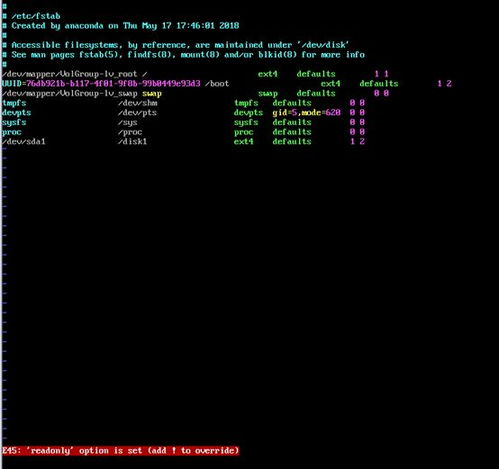Click the 'Created by anaconda' comment line
499x469 pixels.
[120, 26]
